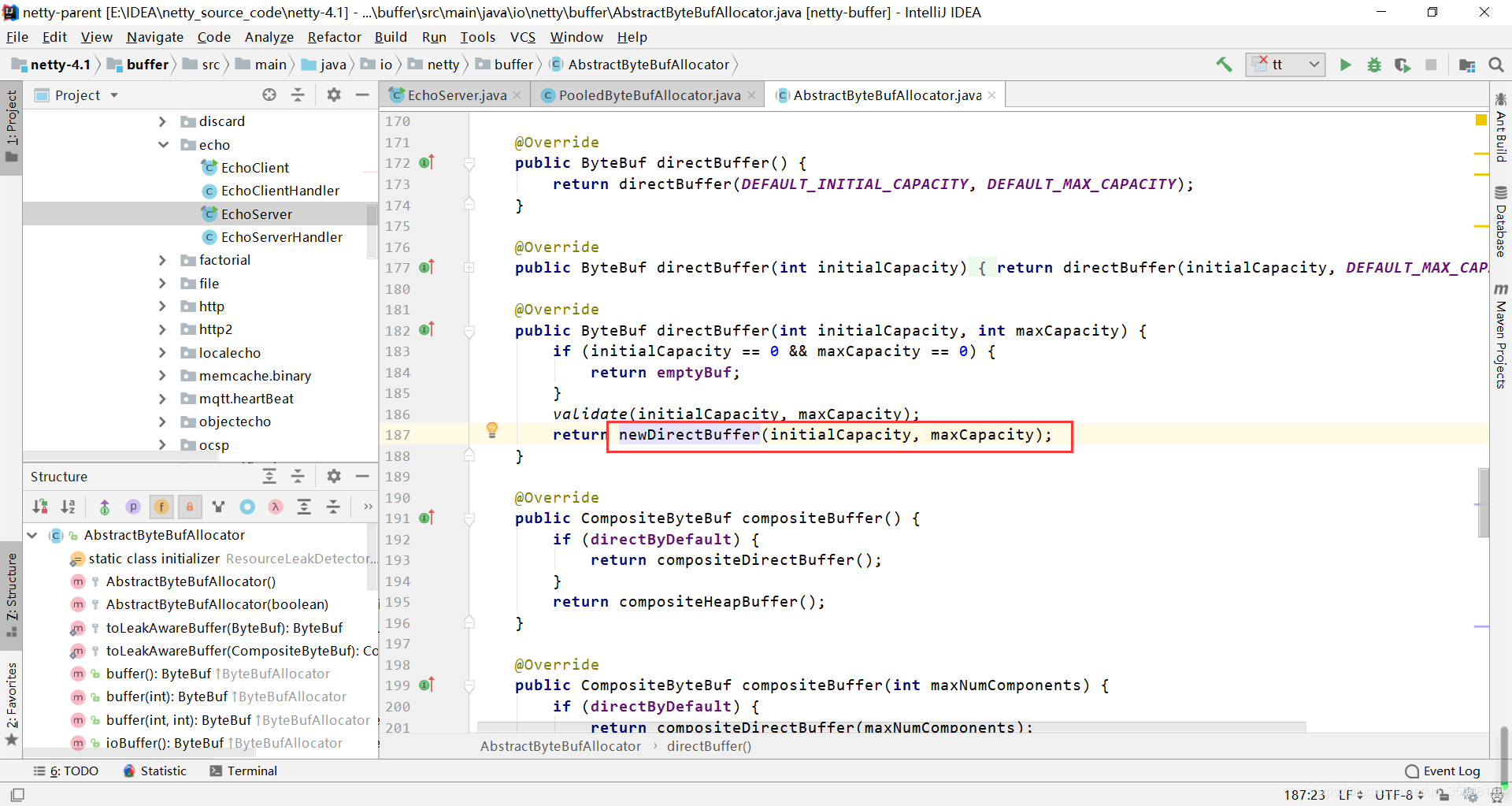Hide the Structure tool window
This screenshot has height=806, width=1512.
(x=362, y=476)
